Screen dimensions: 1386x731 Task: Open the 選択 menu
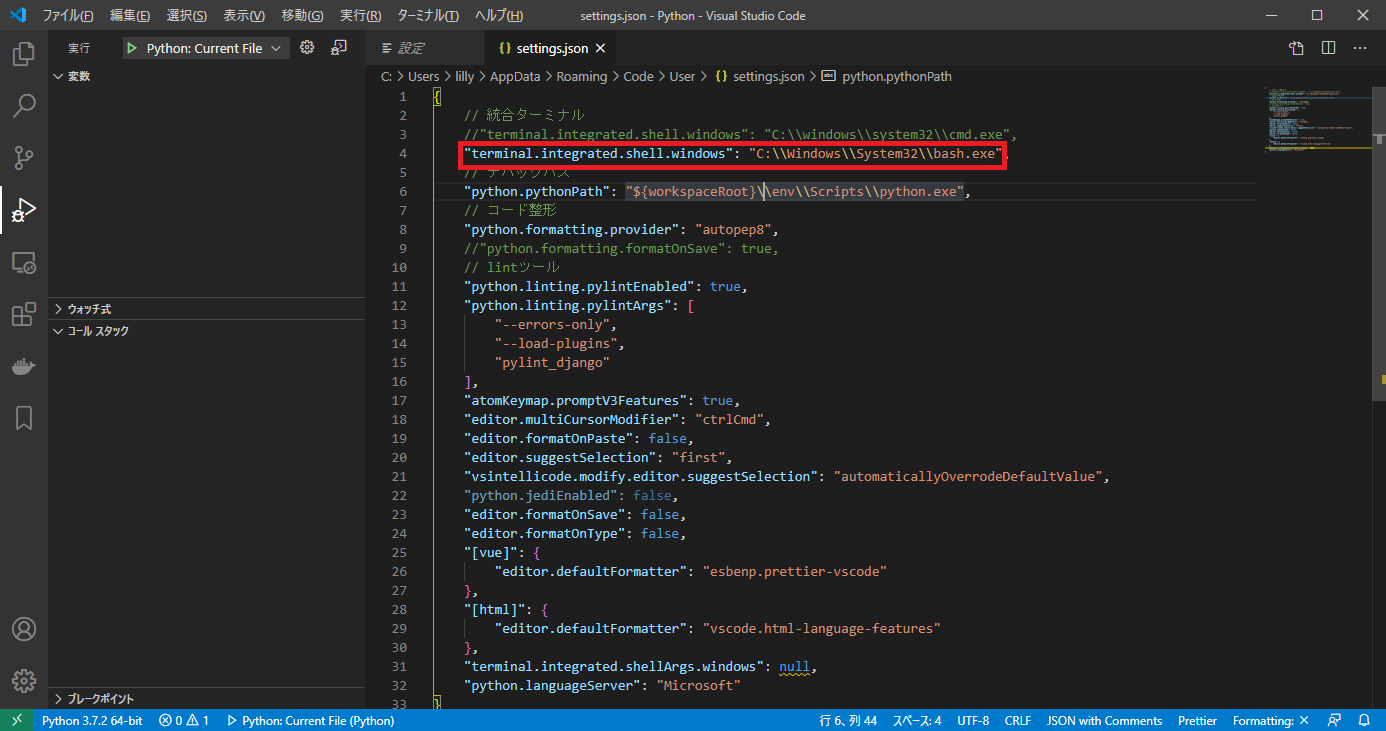187,16
